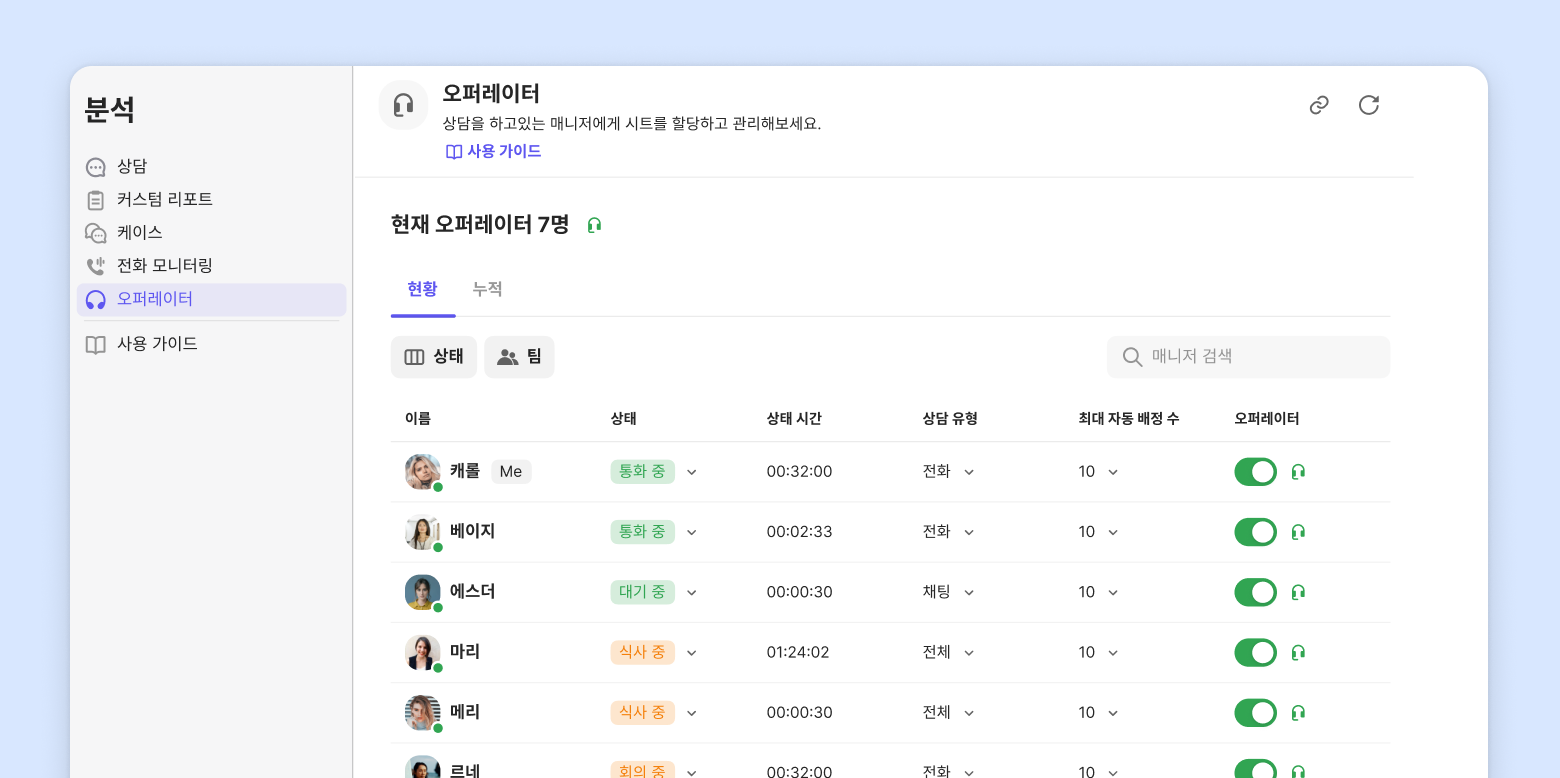Click the copy link icon in header
This screenshot has height=778, width=1560.
1319,105
